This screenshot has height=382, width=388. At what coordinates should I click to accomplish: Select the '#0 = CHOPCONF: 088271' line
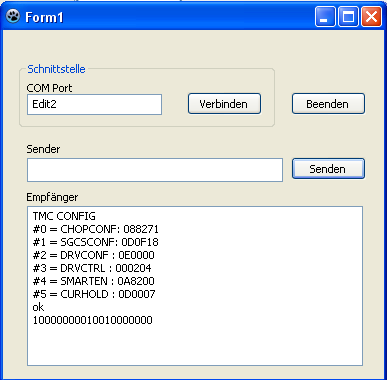point(96,229)
